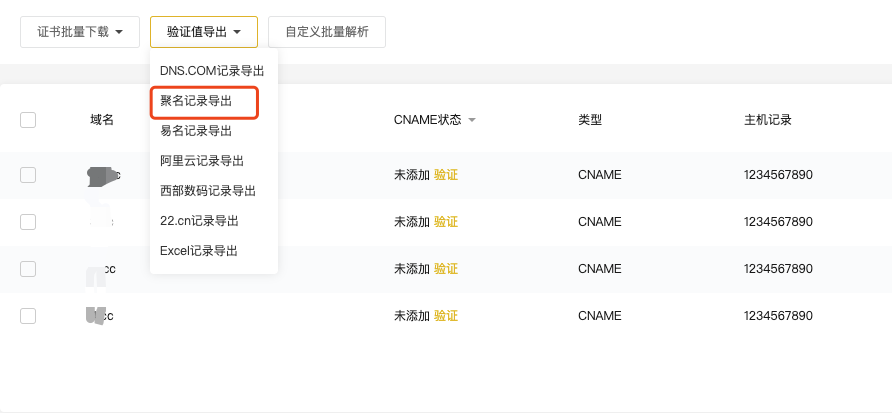Toggle the select-all header checkbox
This screenshot has height=413, width=892.
(28, 120)
